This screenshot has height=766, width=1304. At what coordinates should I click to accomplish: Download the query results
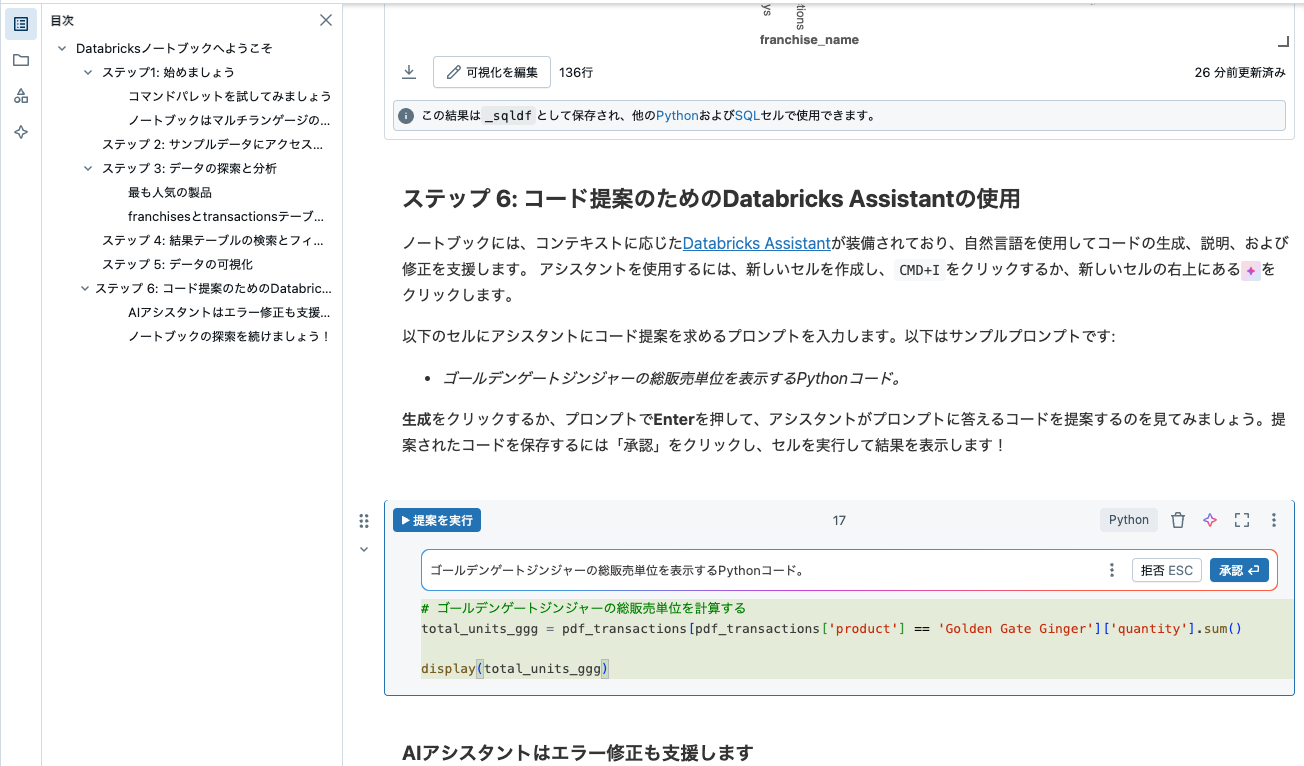(x=409, y=72)
